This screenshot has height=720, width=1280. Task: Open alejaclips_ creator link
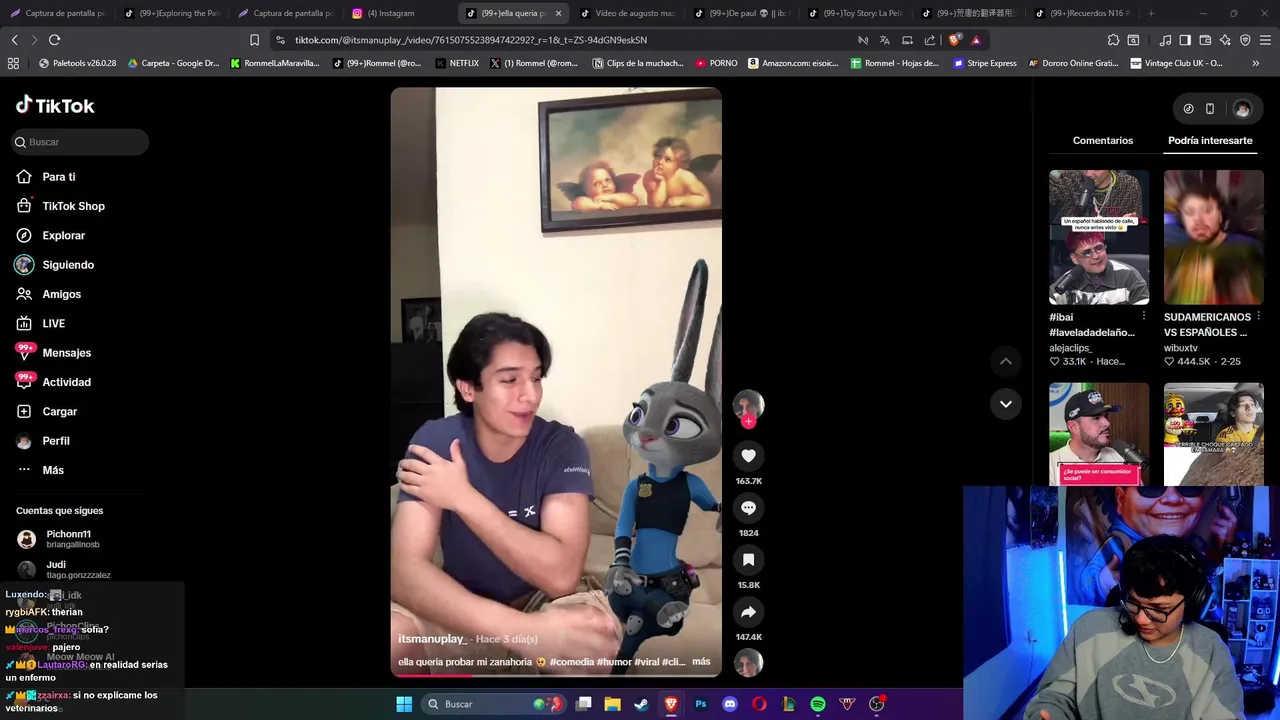click(1070, 348)
